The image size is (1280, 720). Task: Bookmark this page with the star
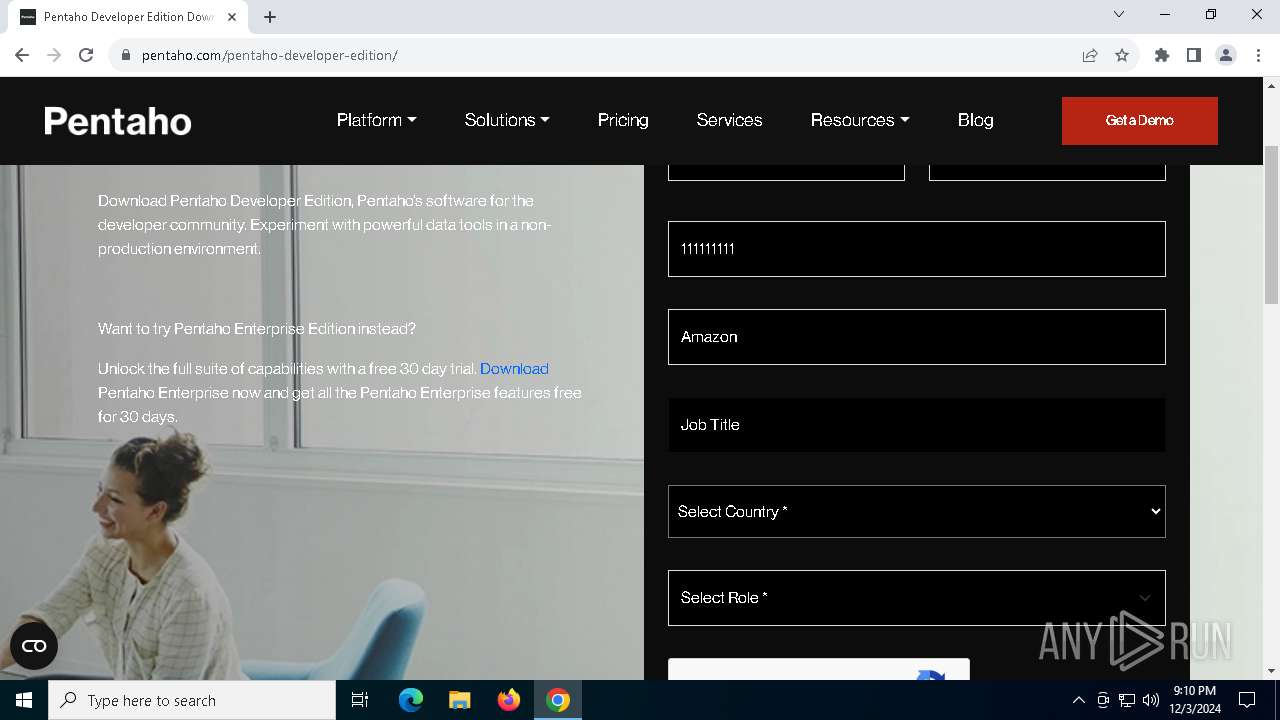tap(1122, 55)
